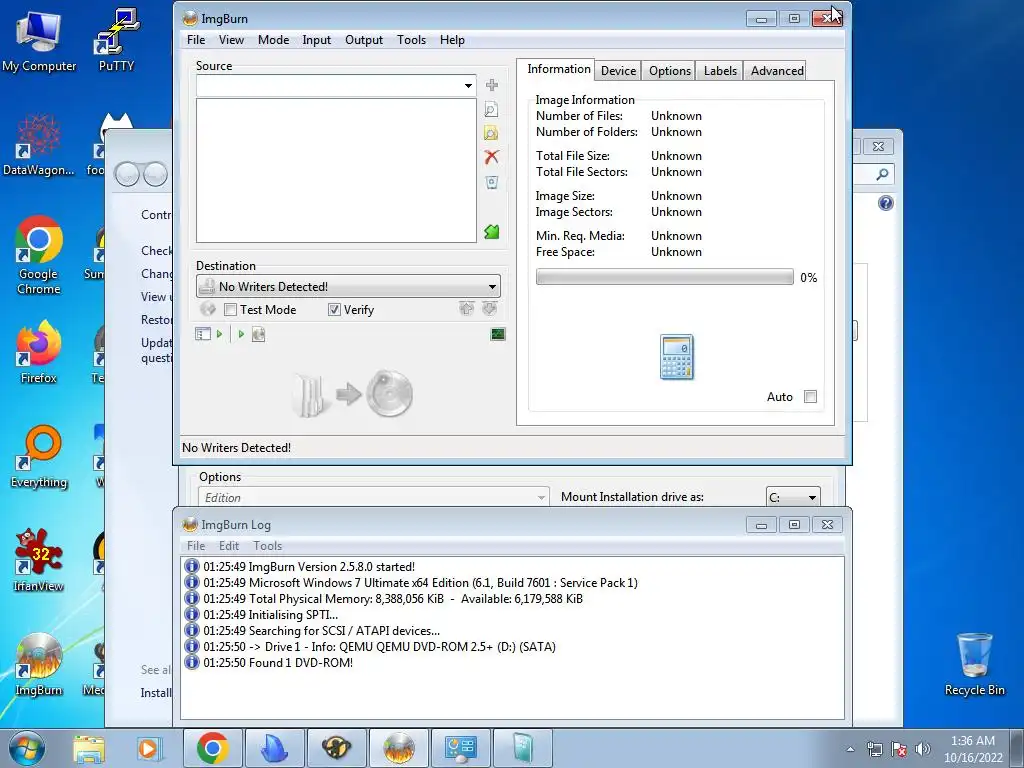The image size is (1024, 768).
Task: Click 'Searching for SCSI / ATAPI devices...' log line
Action: tap(321, 631)
